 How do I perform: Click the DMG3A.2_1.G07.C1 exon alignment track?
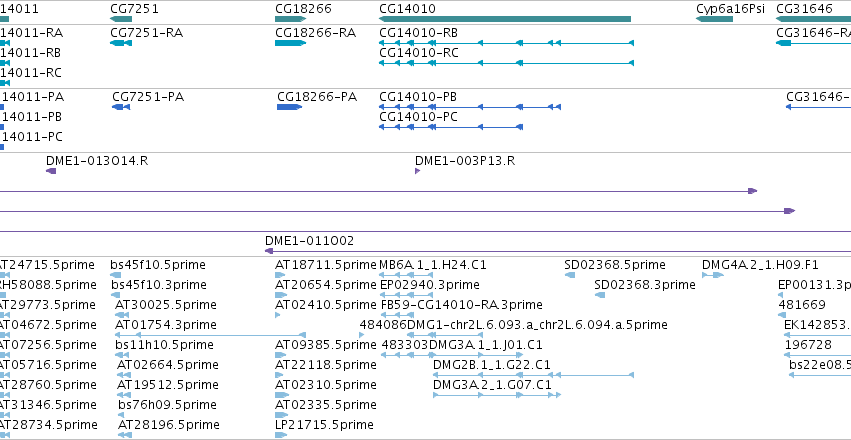pyautogui.click(x=497, y=394)
